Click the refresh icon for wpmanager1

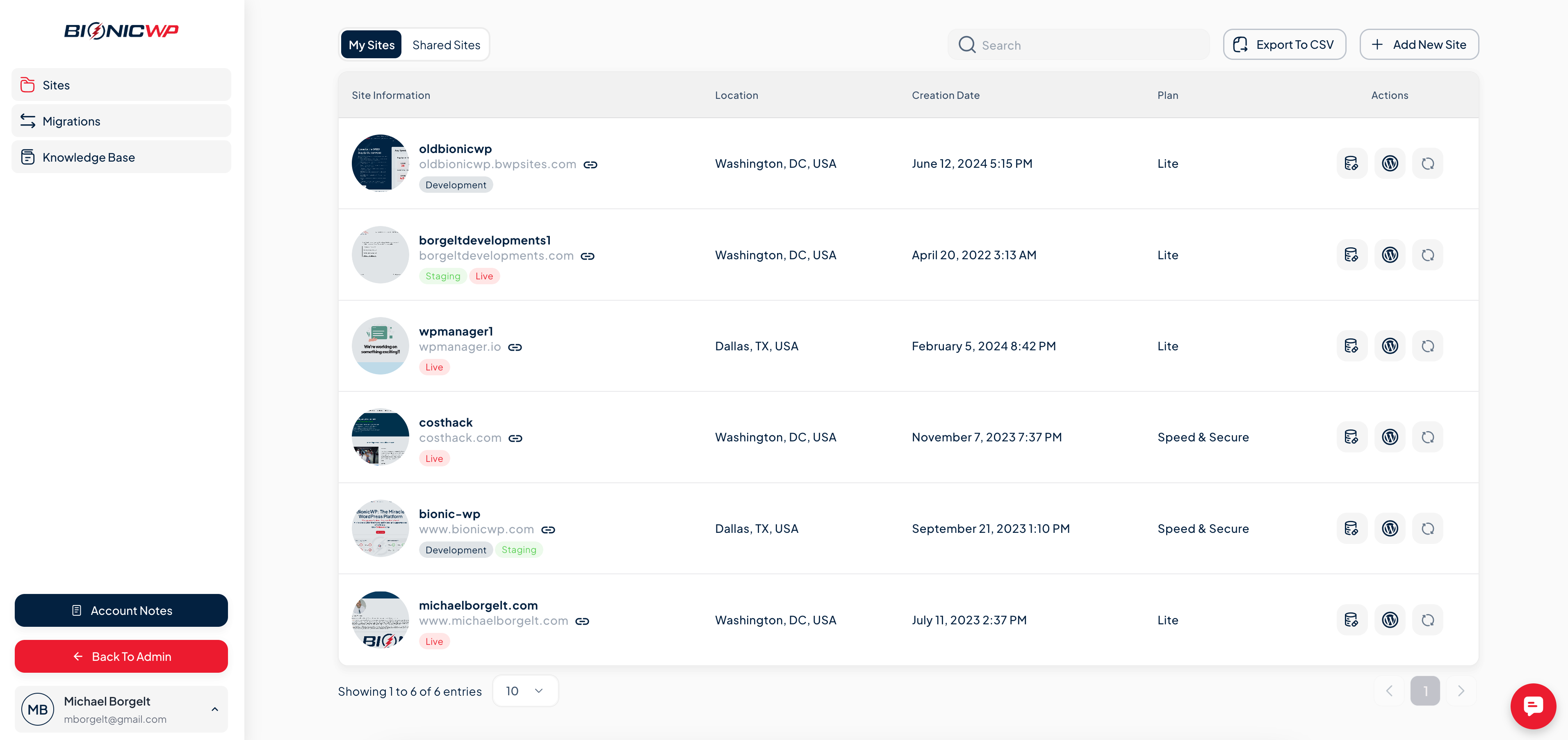pos(1427,346)
